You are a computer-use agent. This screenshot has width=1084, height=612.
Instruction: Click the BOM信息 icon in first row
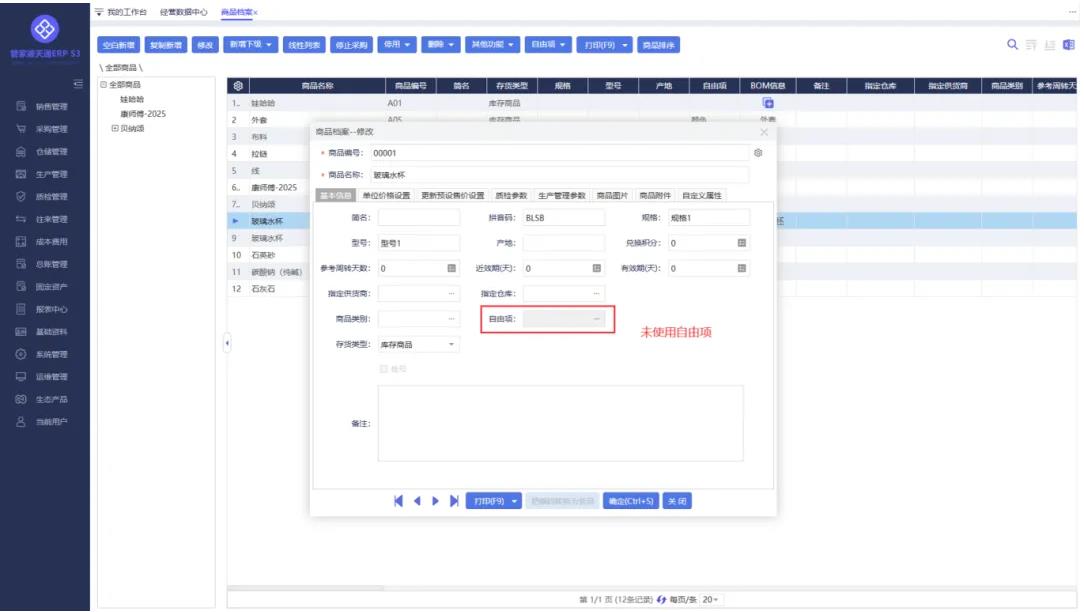(768, 103)
